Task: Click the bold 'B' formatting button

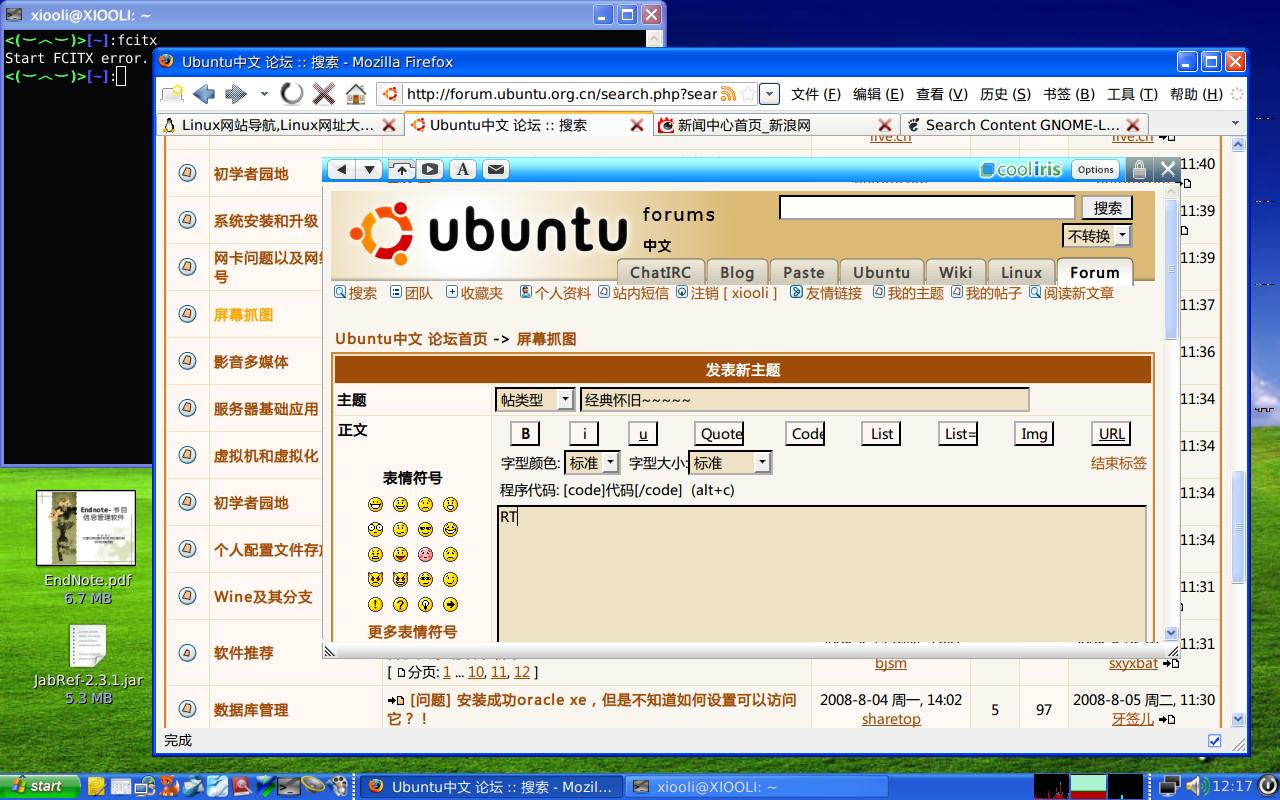Action: coord(525,433)
